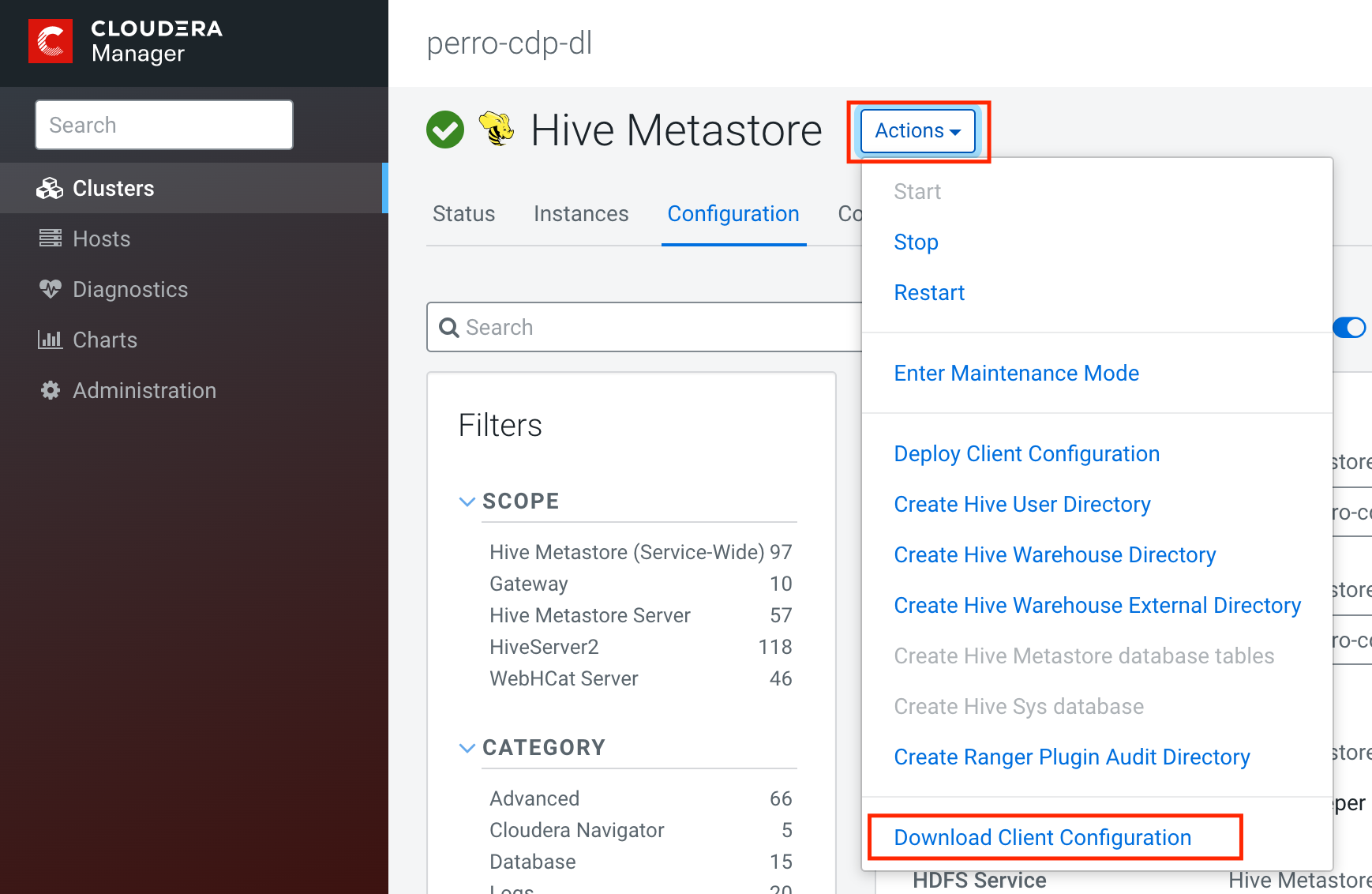Disable the toggle switch beside the search bar
Image resolution: width=1372 pixels, height=894 pixels.
[1351, 327]
